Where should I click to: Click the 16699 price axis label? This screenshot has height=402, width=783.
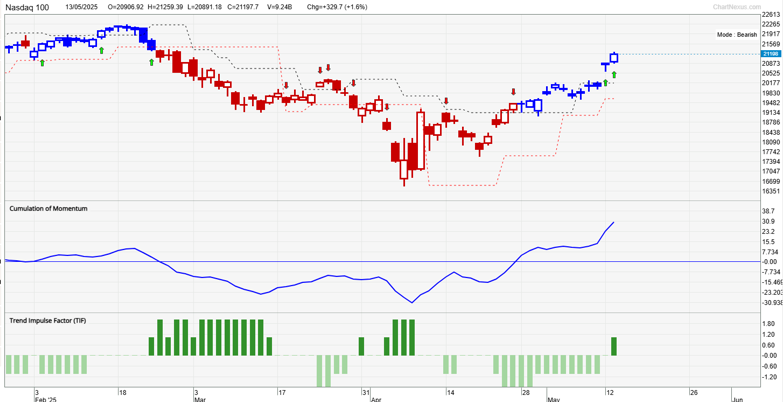coord(771,181)
